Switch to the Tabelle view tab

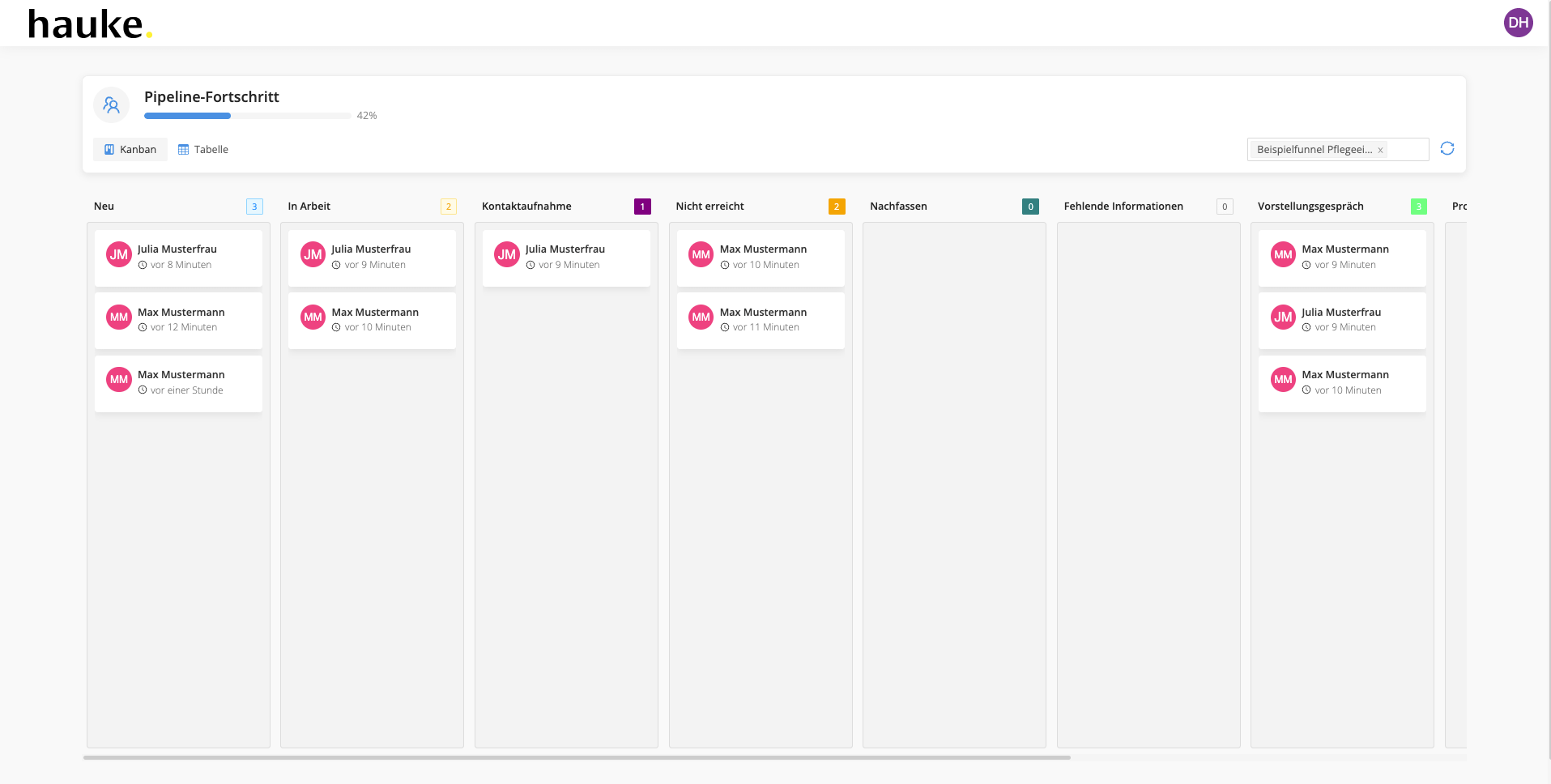click(x=203, y=150)
